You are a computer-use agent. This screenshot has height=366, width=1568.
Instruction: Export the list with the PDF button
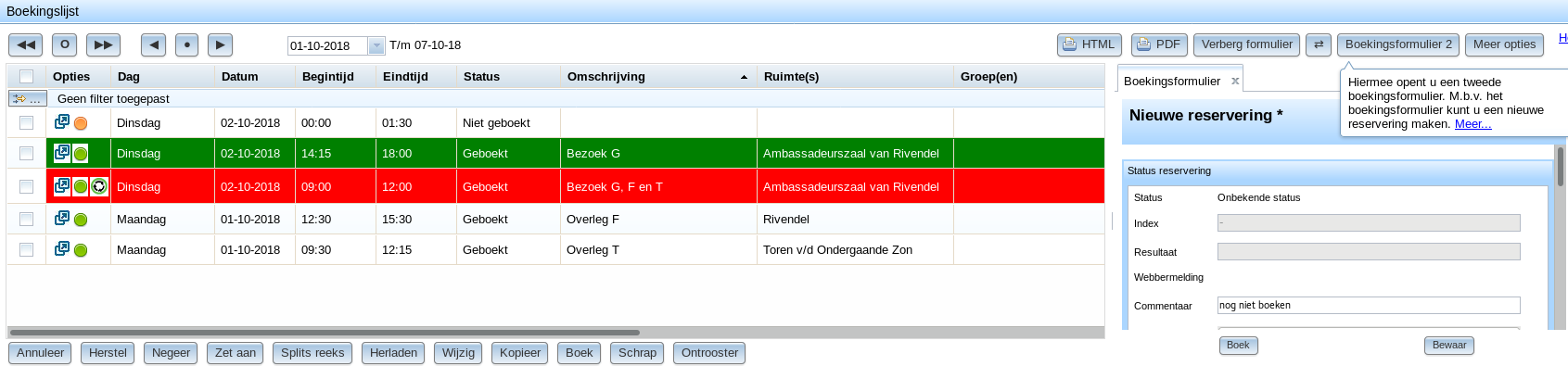pos(1159,44)
